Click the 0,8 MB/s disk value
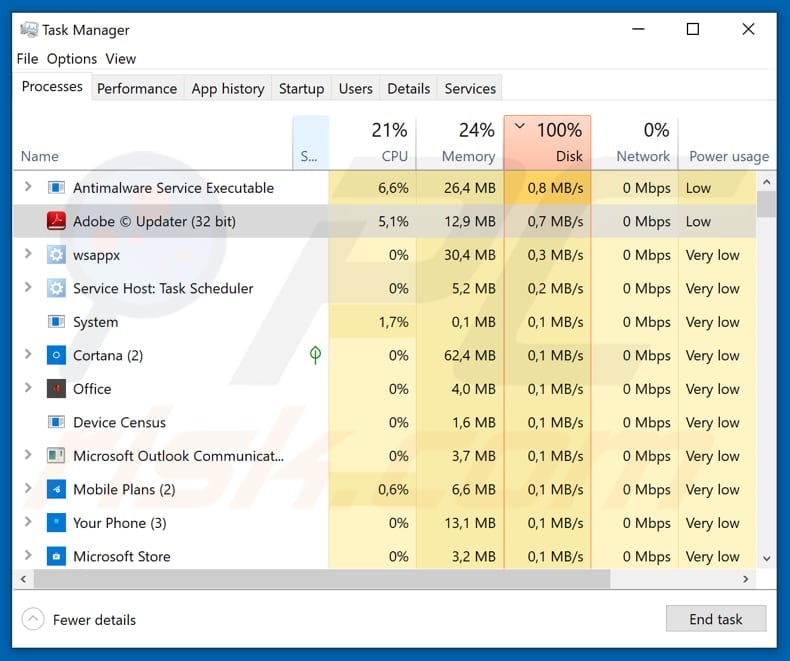This screenshot has height=661, width=790. (x=555, y=188)
